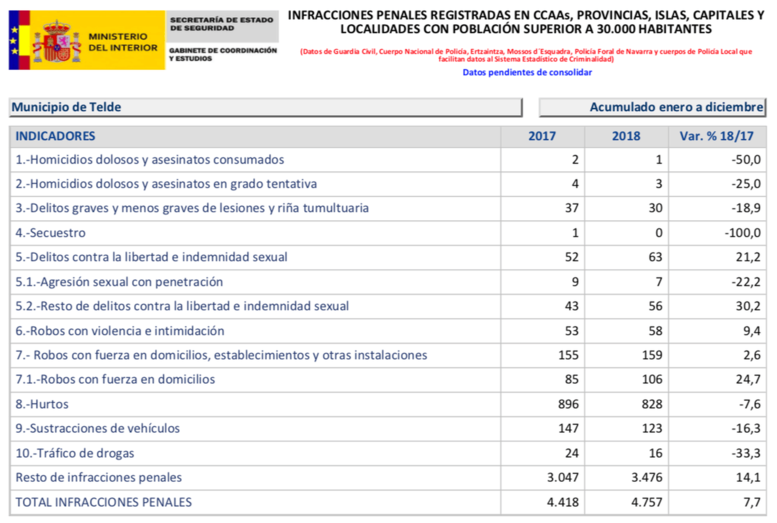The height and width of the screenshot is (523, 777).
Task: Click the 'Acumulado enero a diciembre' box
Action: (x=652, y=108)
